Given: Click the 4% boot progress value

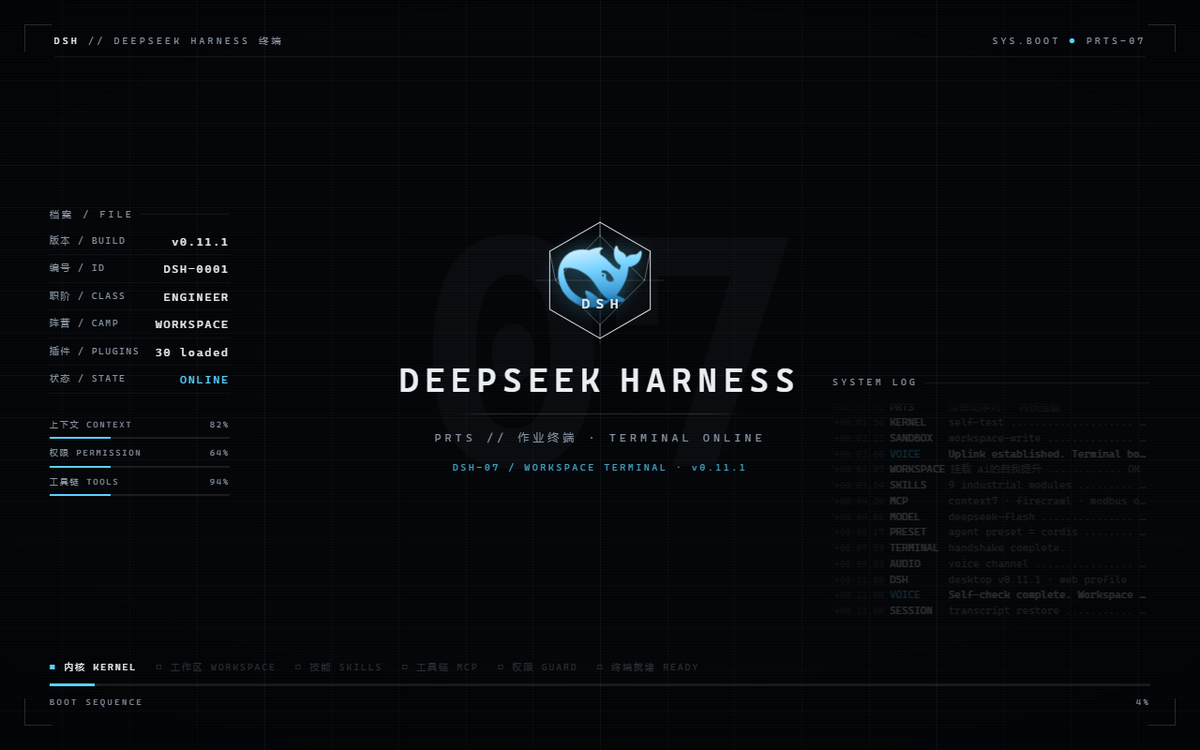Looking at the screenshot, I should pos(1142,702).
